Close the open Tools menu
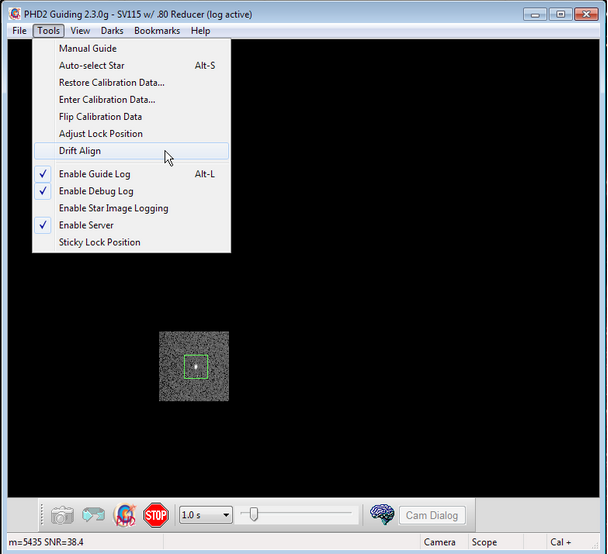The width and height of the screenshot is (608, 554). (48, 31)
